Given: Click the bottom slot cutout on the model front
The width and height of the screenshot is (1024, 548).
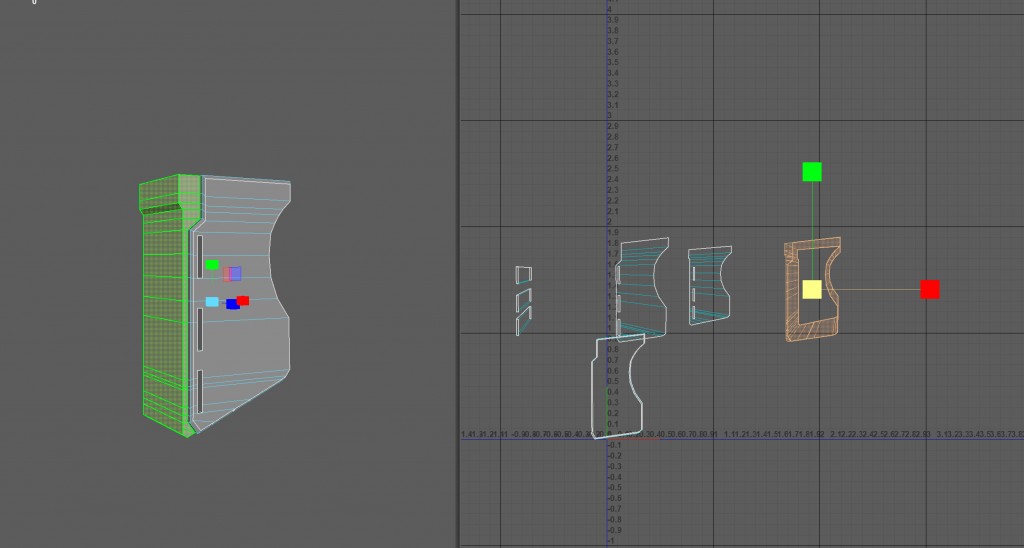Looking at the screenshot, I should pos(200,390).
